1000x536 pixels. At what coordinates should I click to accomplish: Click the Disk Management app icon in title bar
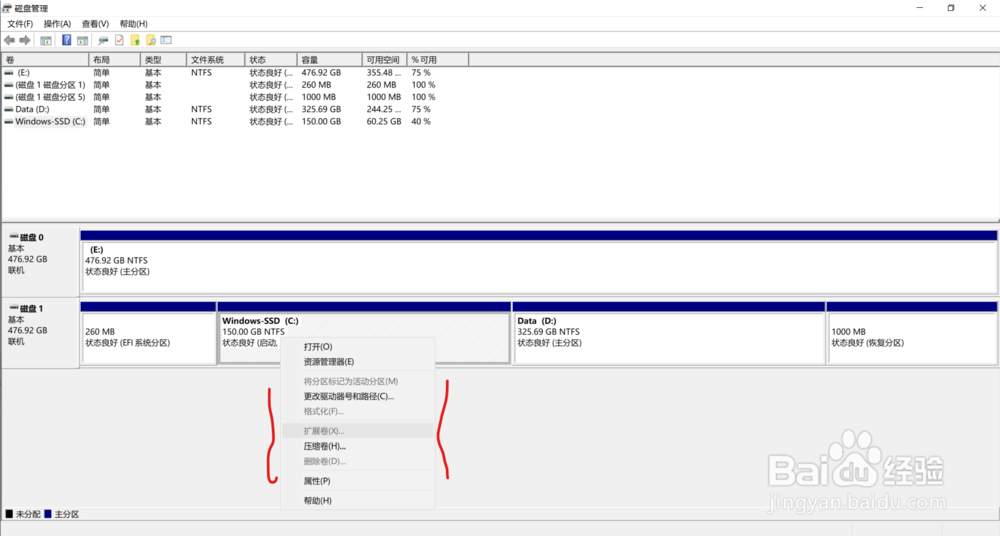click(7, 8)
